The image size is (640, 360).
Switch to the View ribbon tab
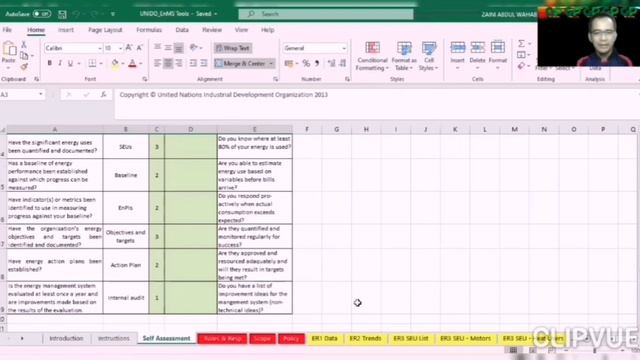pos(241,30)
